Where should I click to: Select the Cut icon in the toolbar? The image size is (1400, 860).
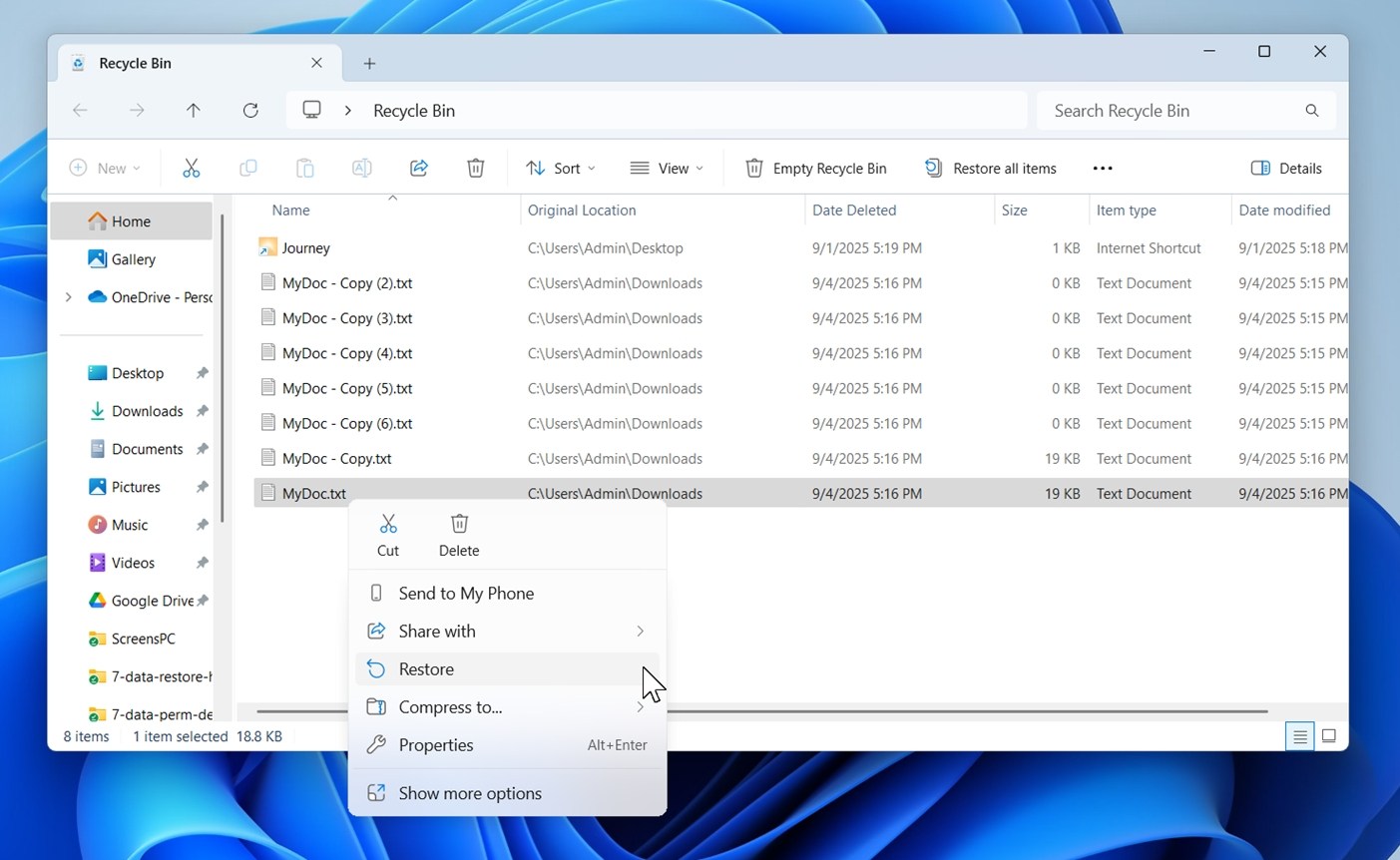pos(192,168)
